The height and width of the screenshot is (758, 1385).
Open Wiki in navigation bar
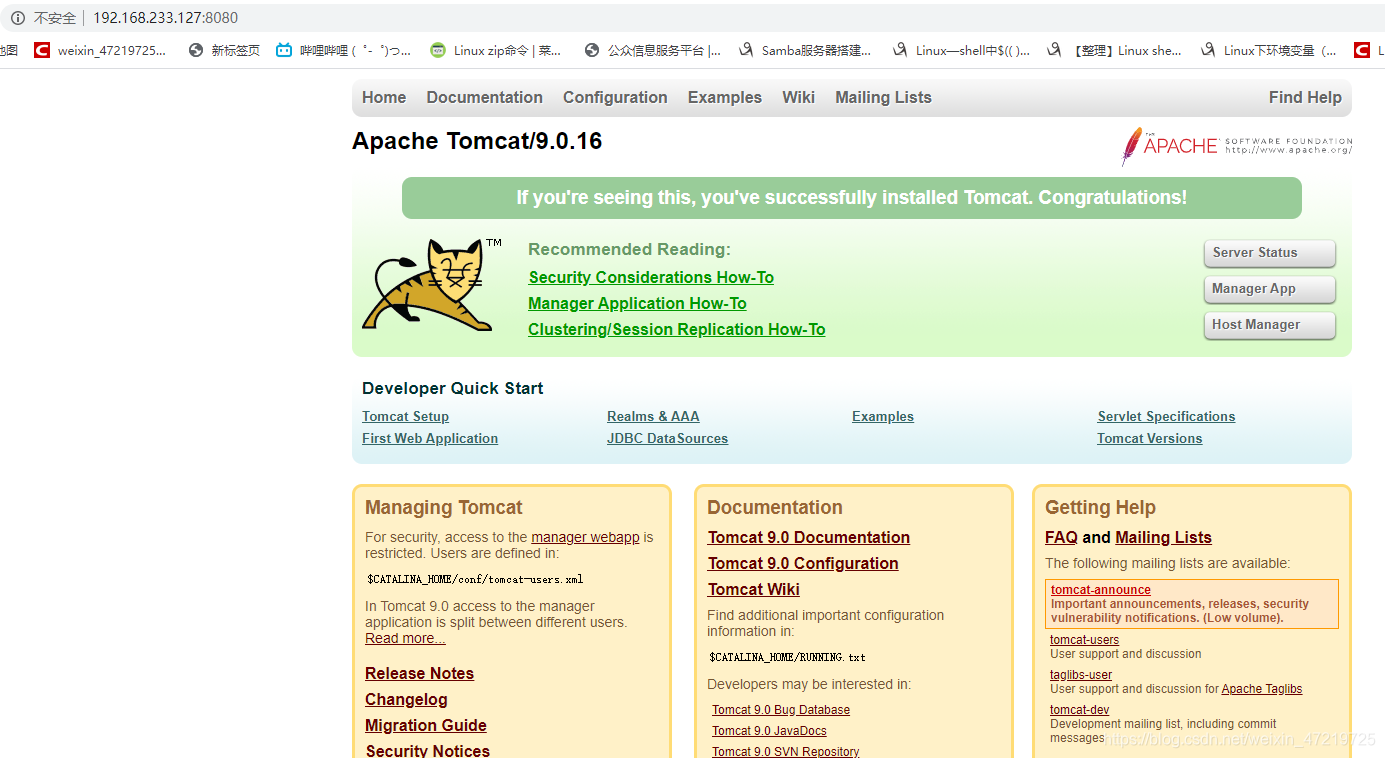(798, 97)
